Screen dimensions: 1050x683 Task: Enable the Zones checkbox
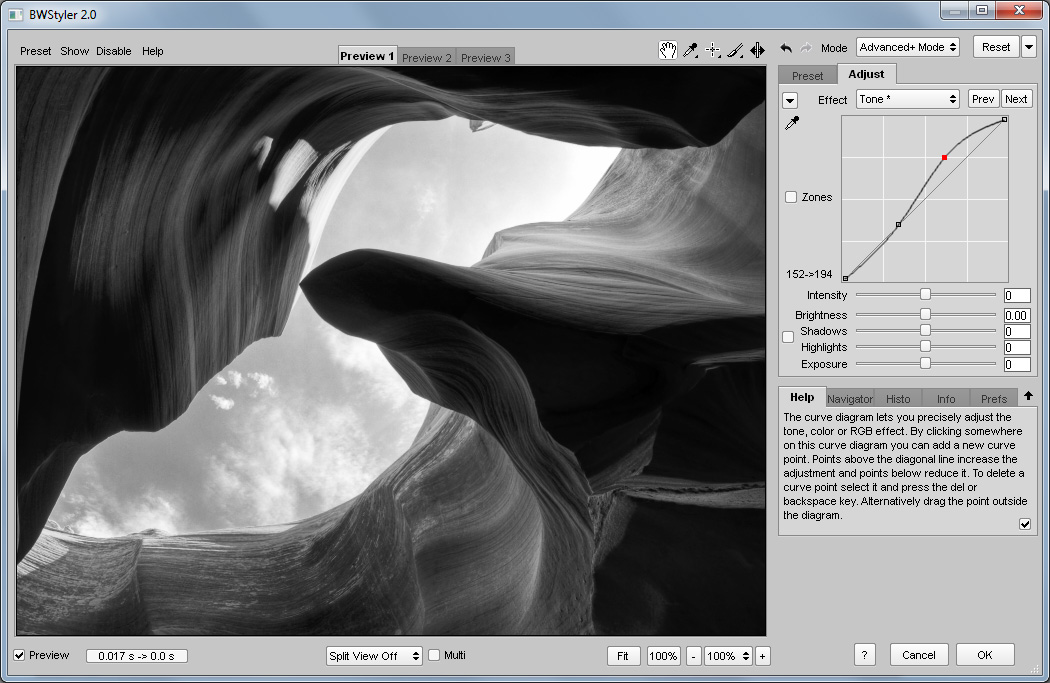[791, 197]
